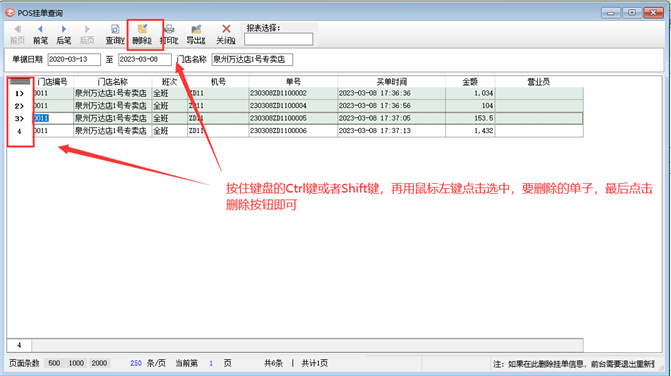Set page size to 500

point(54,363)
